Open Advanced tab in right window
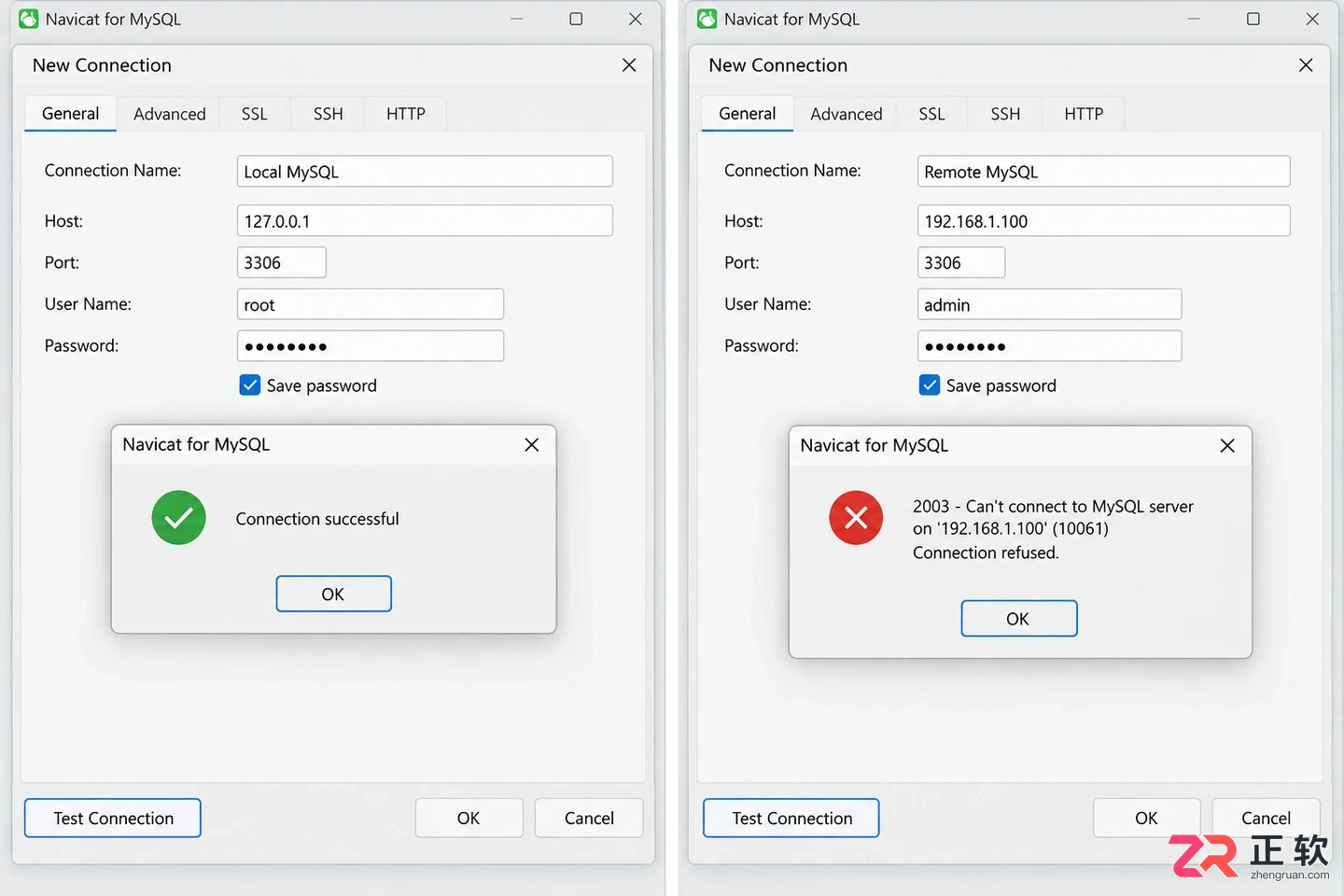 (x=846, y=114)
